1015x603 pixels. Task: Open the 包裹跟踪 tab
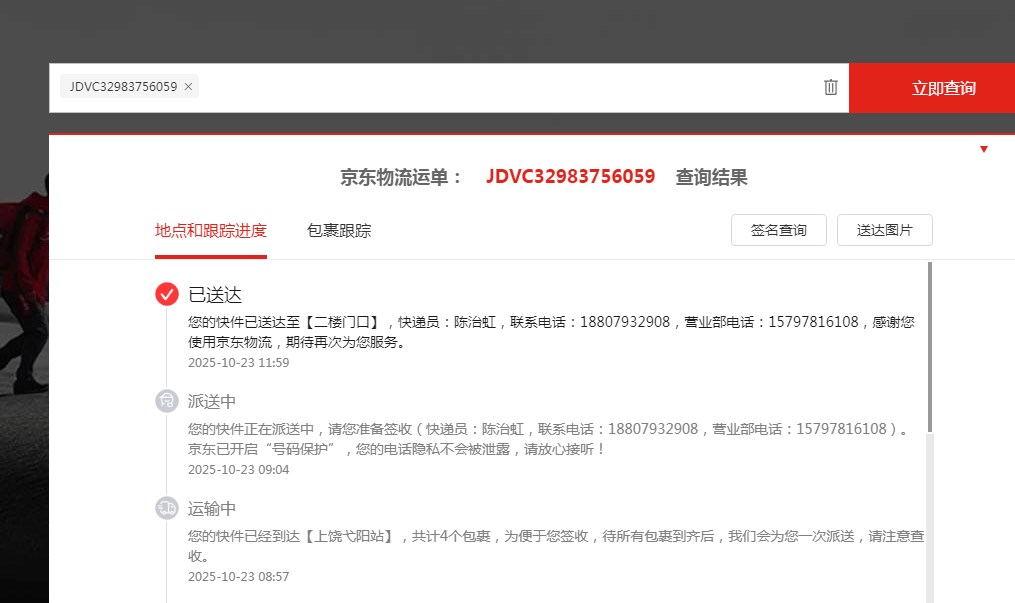pyautogui.click(x=339, y=231)
